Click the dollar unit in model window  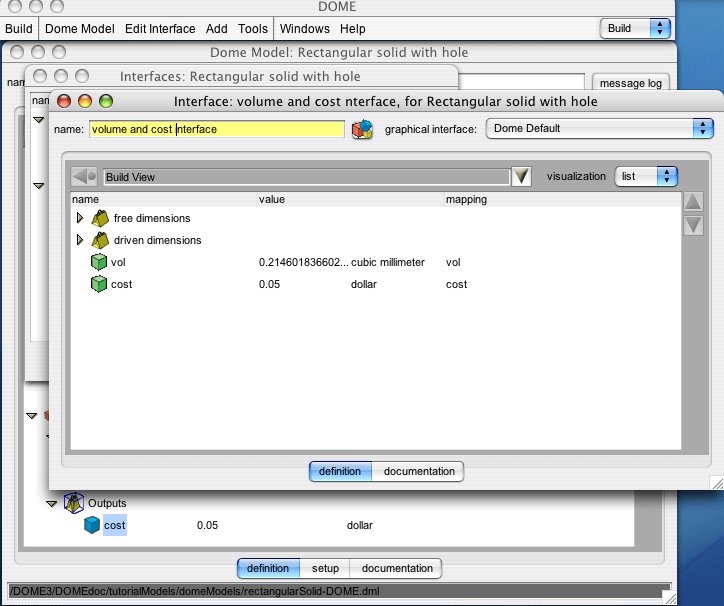click(x=360, y=526)
